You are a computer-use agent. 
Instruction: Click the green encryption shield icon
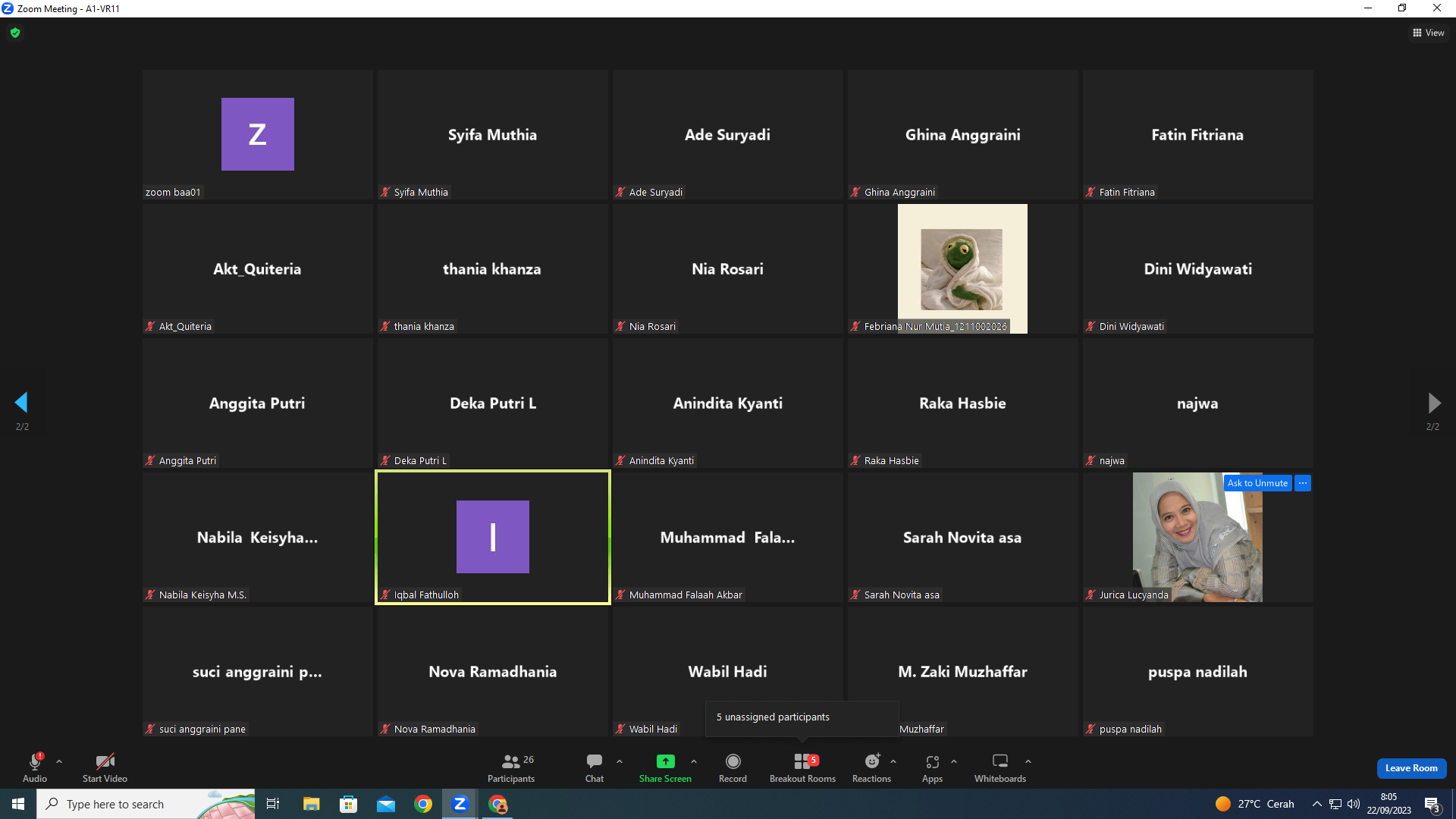tap(15, 33)
